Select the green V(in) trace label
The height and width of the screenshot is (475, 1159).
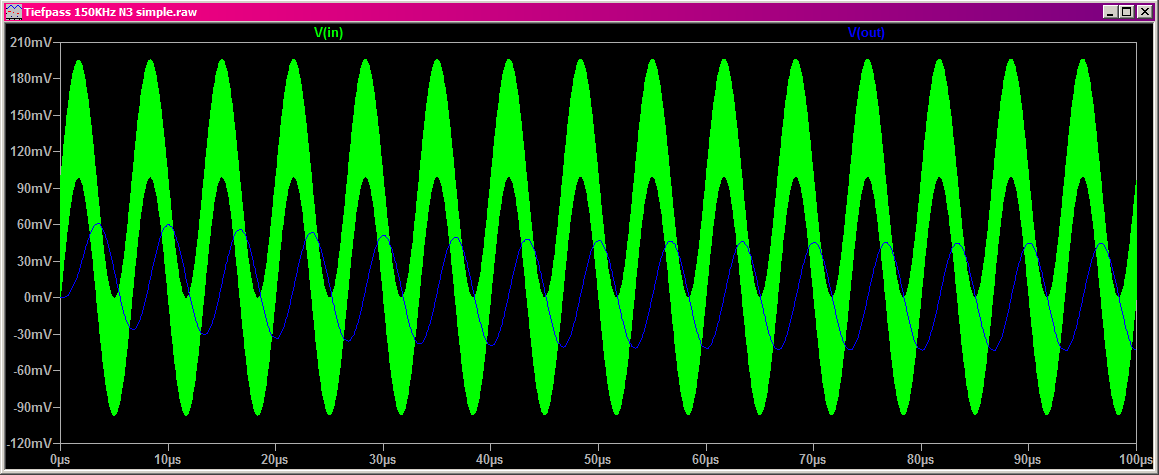[330, 32]
